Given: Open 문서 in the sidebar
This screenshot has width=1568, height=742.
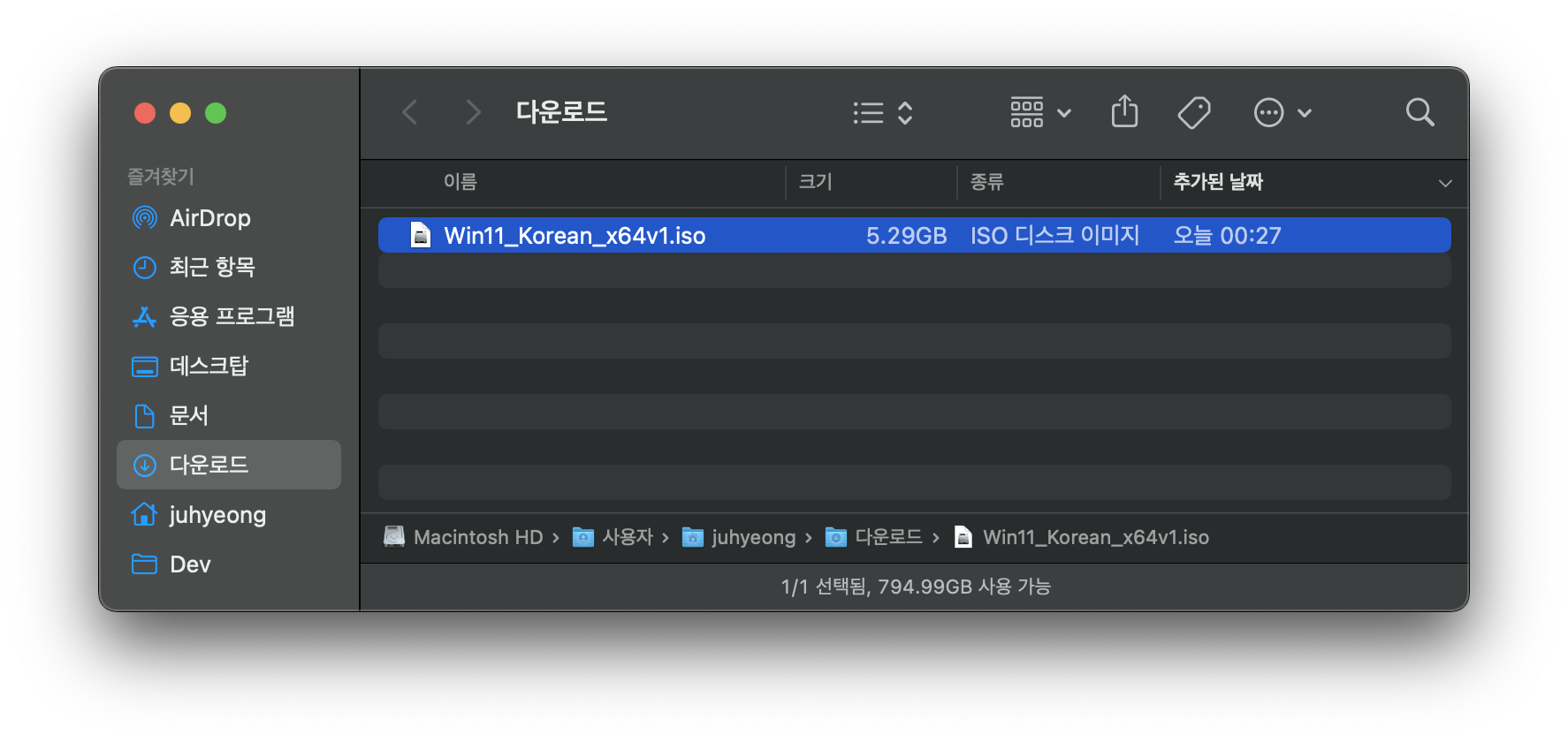Looking at the screenshot, I should pos(229,415).
